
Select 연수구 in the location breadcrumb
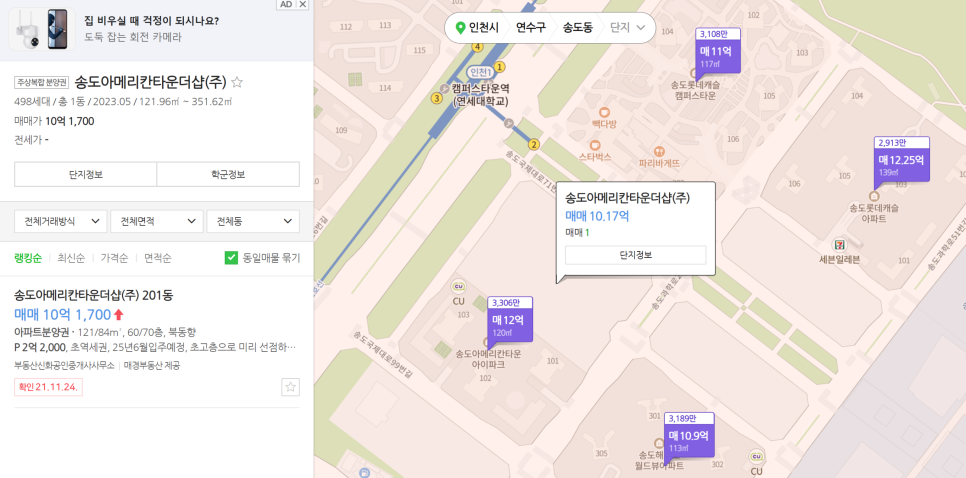tap(530, 28)
